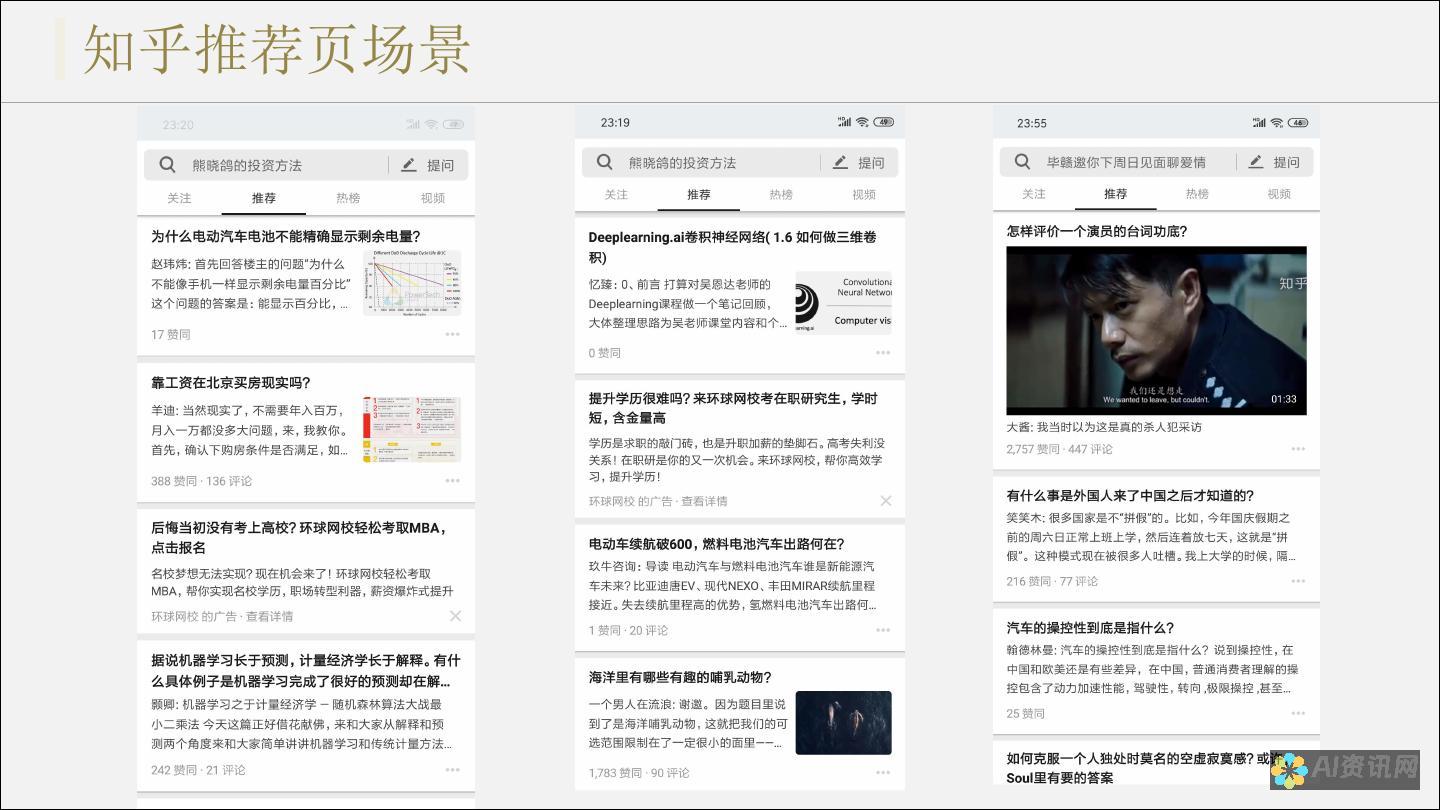The width and height of the screenshot is (1440, 810).
Task: Select 视频 tab in middle phone
Action: point(864,194)
